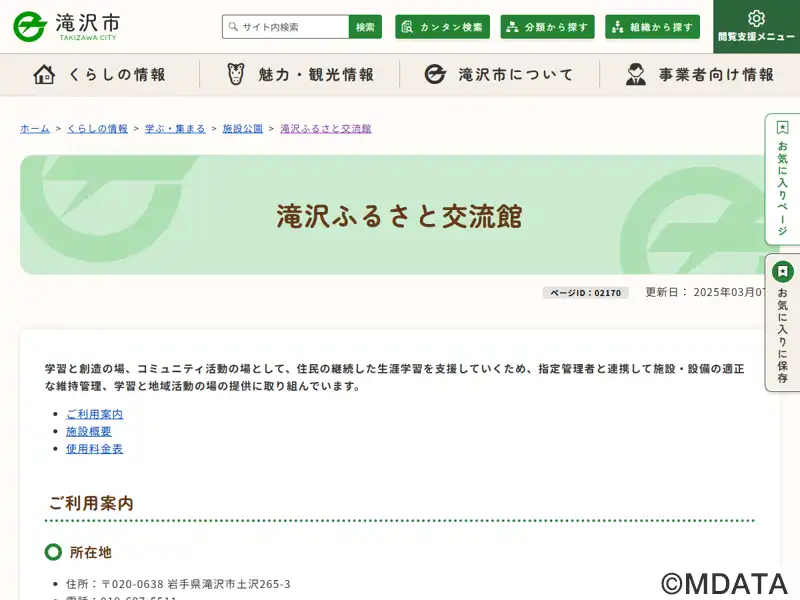Screen dimensions: 800x600
Task: Click the address line 〒020-0638
Action: pyautogui.click(x=178, y=584)
